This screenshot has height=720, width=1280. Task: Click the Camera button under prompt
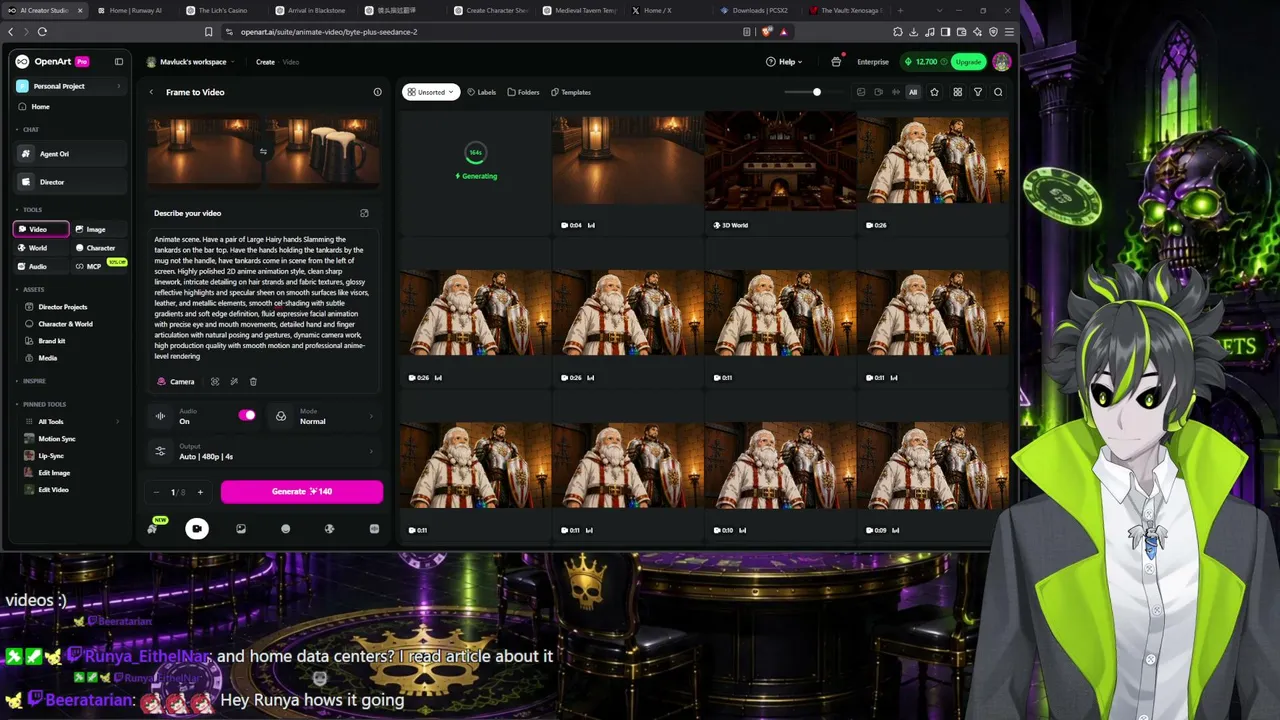click(176, 382)
